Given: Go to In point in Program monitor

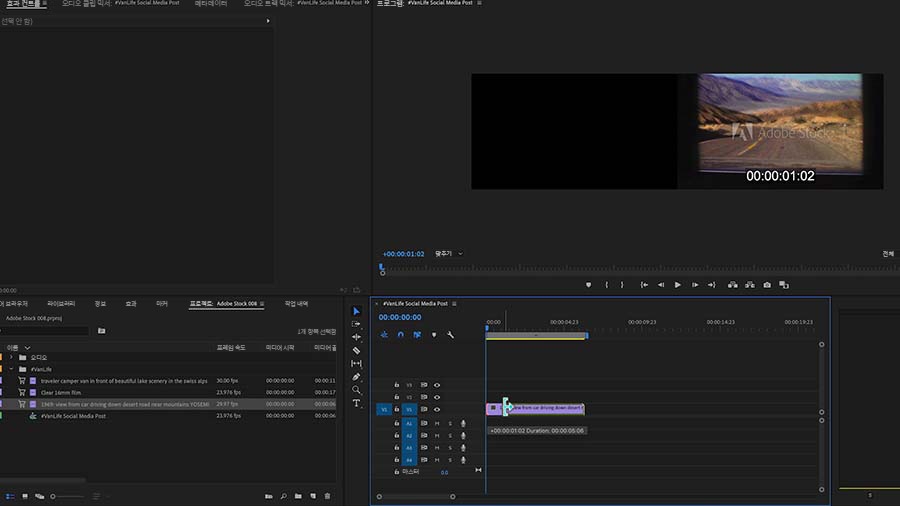Looking at the screenshot, I should [644, 285].
